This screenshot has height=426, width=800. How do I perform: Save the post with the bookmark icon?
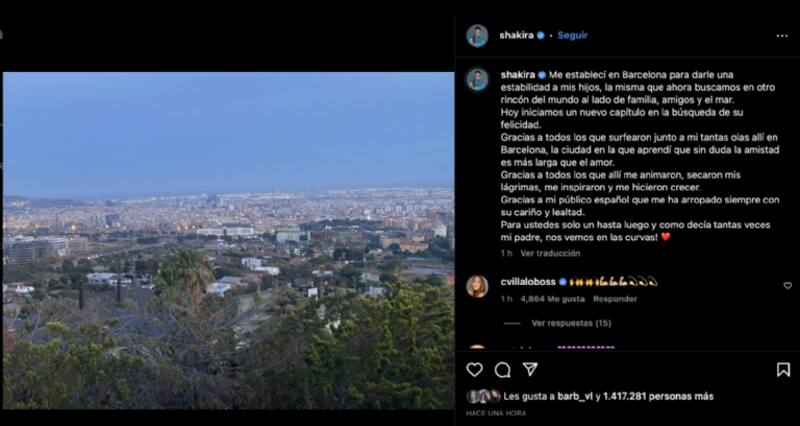point(783,370)
